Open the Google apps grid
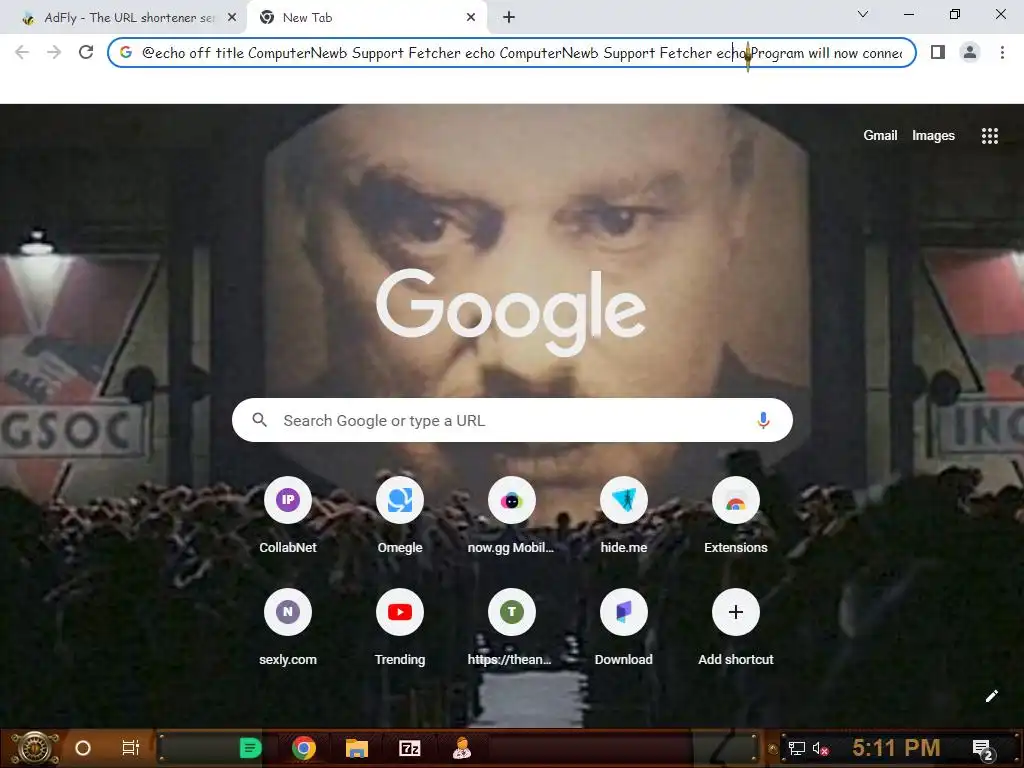1024x768 pixels. 989,135
